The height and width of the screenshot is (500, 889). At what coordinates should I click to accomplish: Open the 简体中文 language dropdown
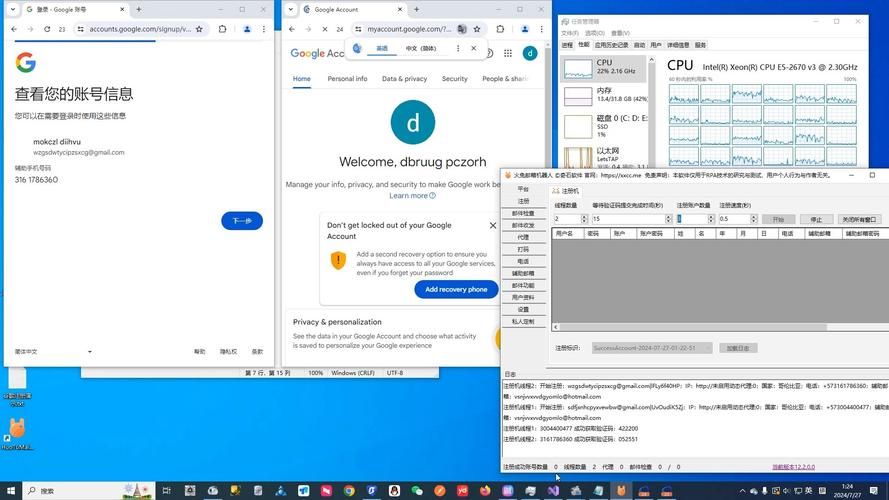point(53,351)
